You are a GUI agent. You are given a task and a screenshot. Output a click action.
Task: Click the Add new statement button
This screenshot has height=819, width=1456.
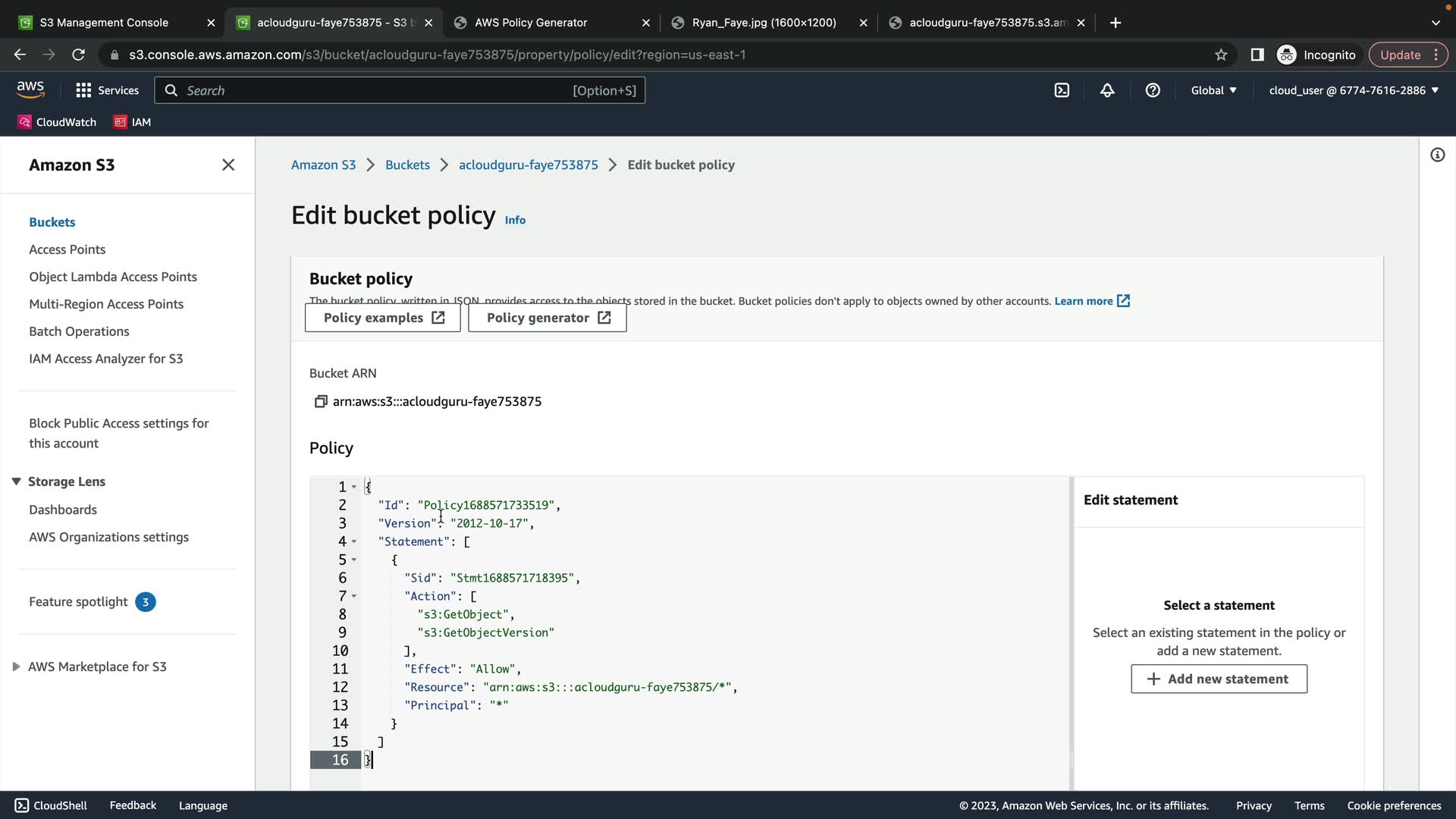(x=1219, y=679)
